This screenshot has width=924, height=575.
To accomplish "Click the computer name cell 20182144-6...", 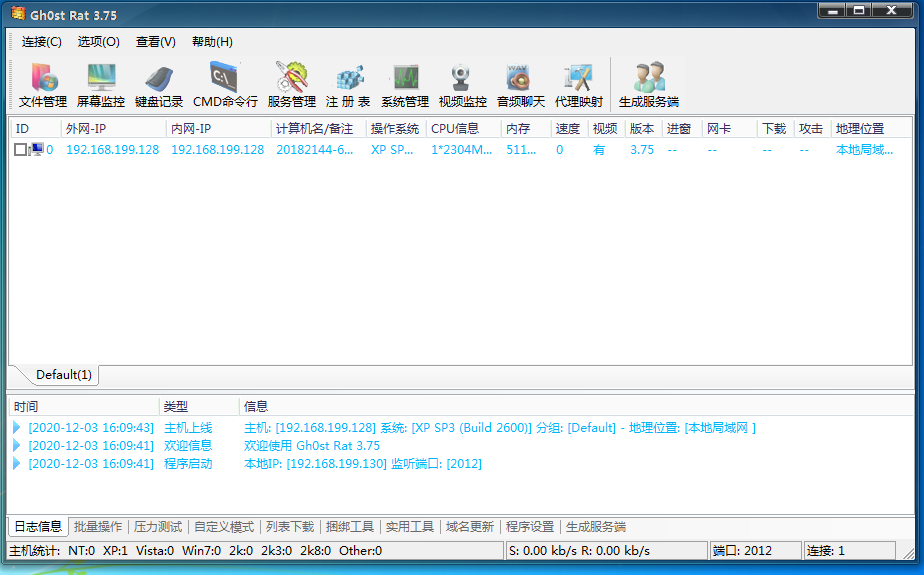I will point(315,150).
